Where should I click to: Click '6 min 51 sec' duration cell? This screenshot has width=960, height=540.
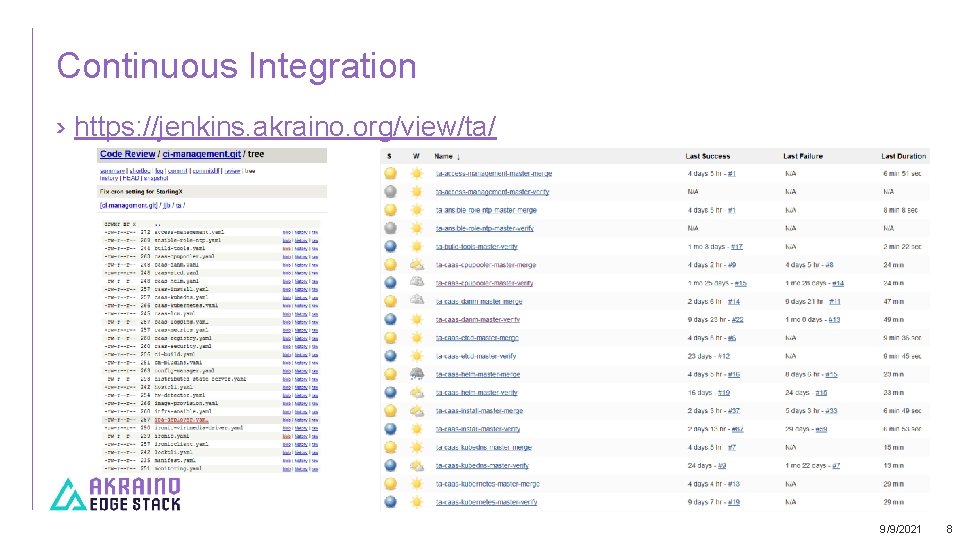coord(902,173)
